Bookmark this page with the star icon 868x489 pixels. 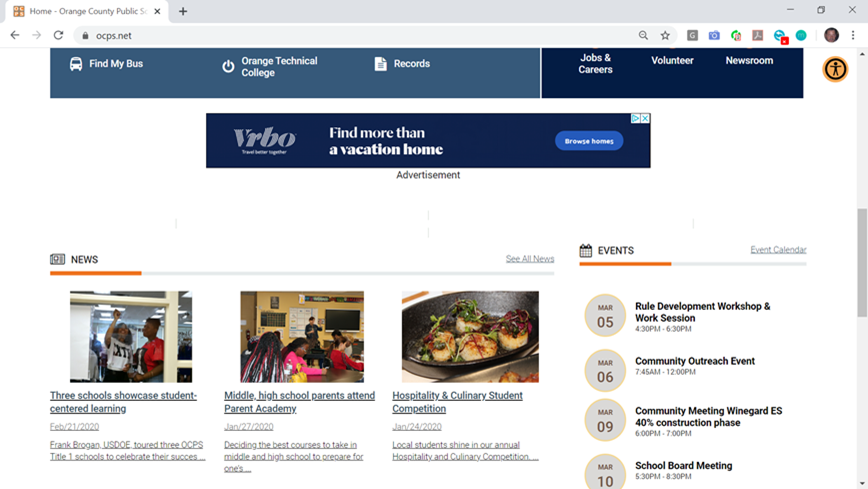point(665,35)
